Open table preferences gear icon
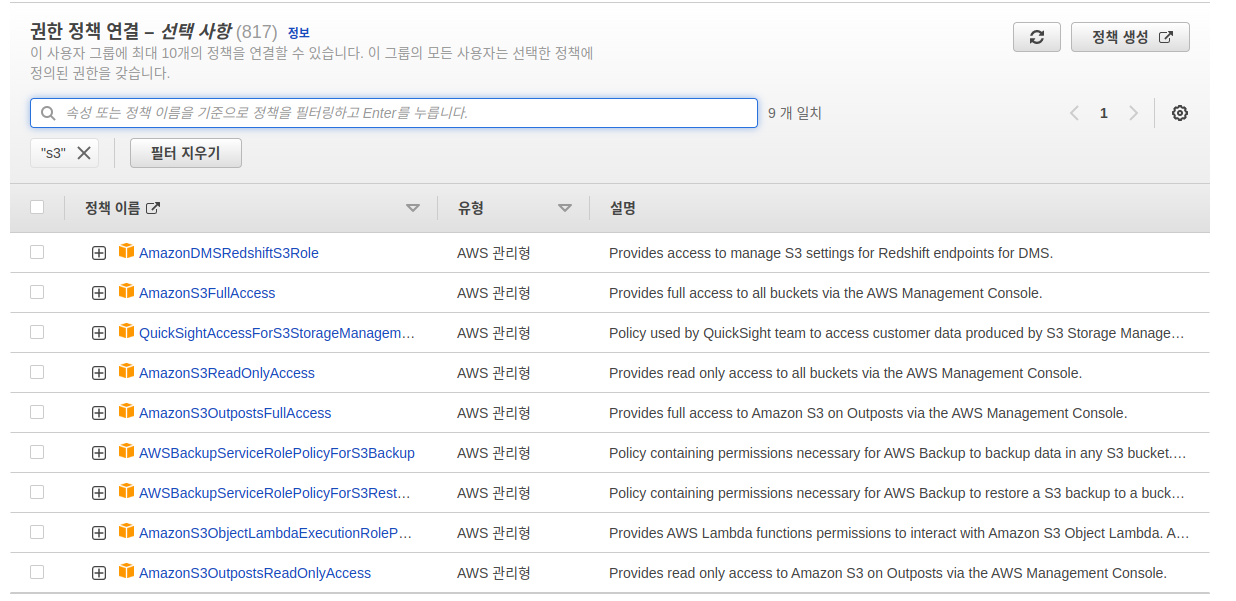 click(x=1180, y=113)
